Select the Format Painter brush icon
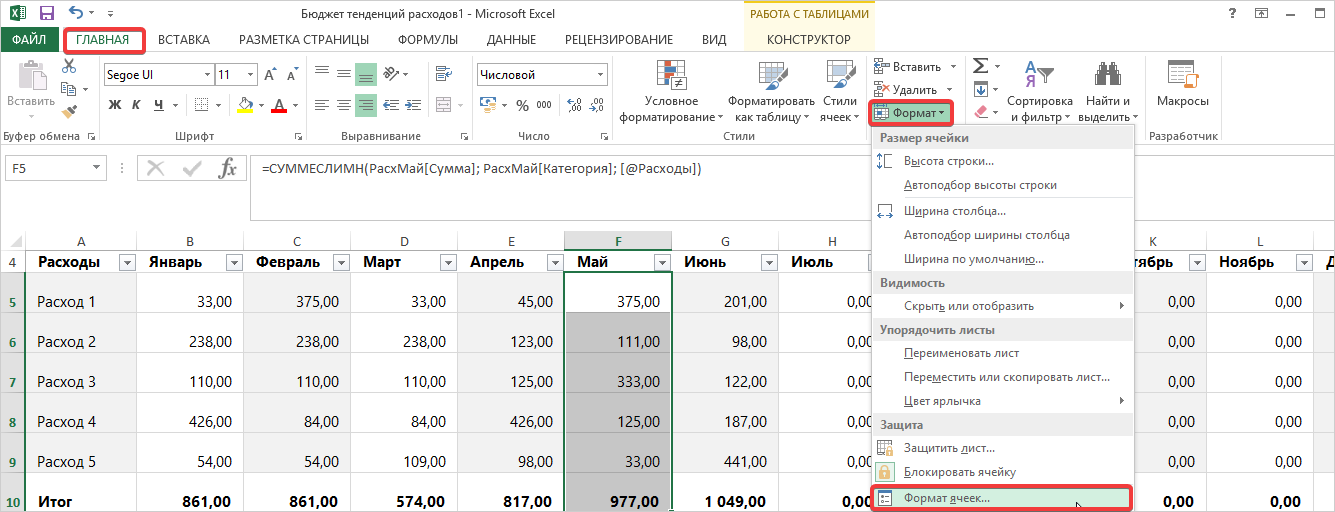This screenshot has height=512, width=1335. click(69, 112)
